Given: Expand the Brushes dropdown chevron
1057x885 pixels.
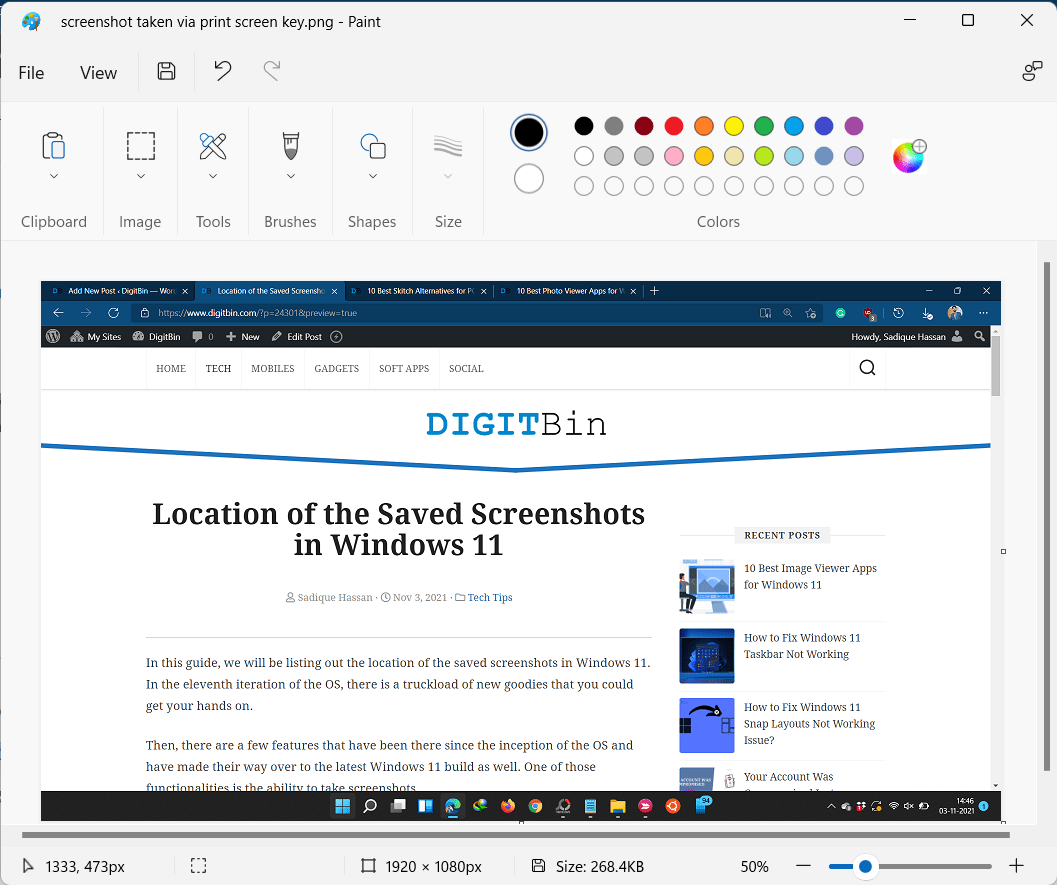Looking at the screenshot, I should tap(290, 176).
